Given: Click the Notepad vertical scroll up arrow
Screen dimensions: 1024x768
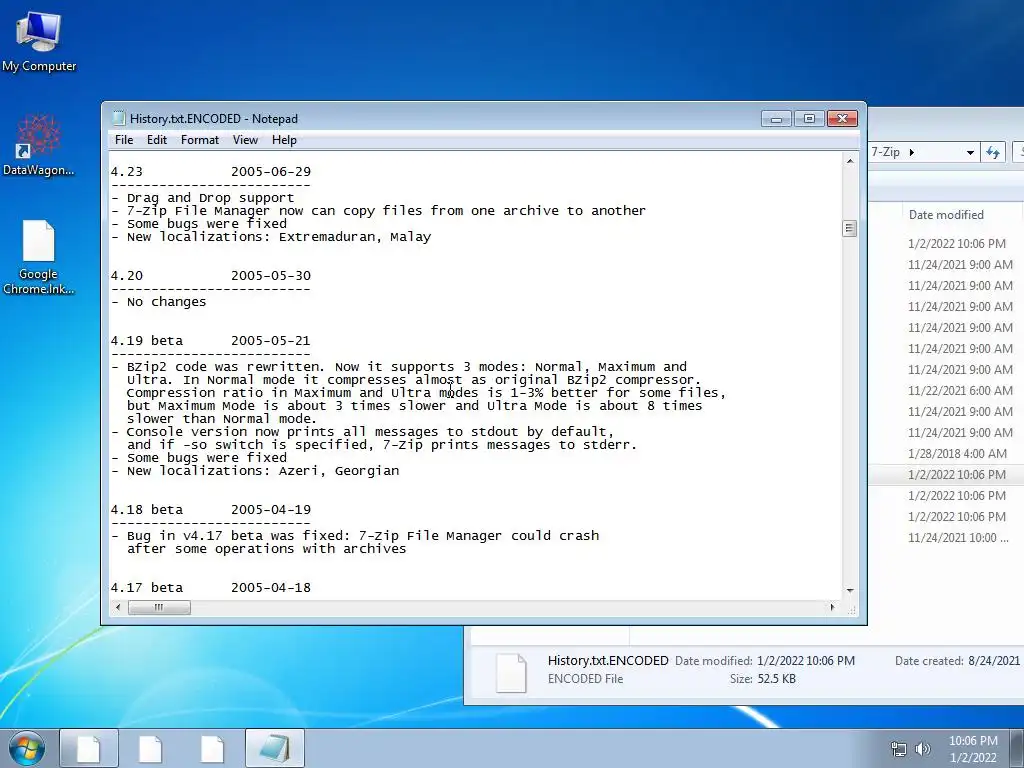Looking at the screenshot, I should (x=850, y=161).
